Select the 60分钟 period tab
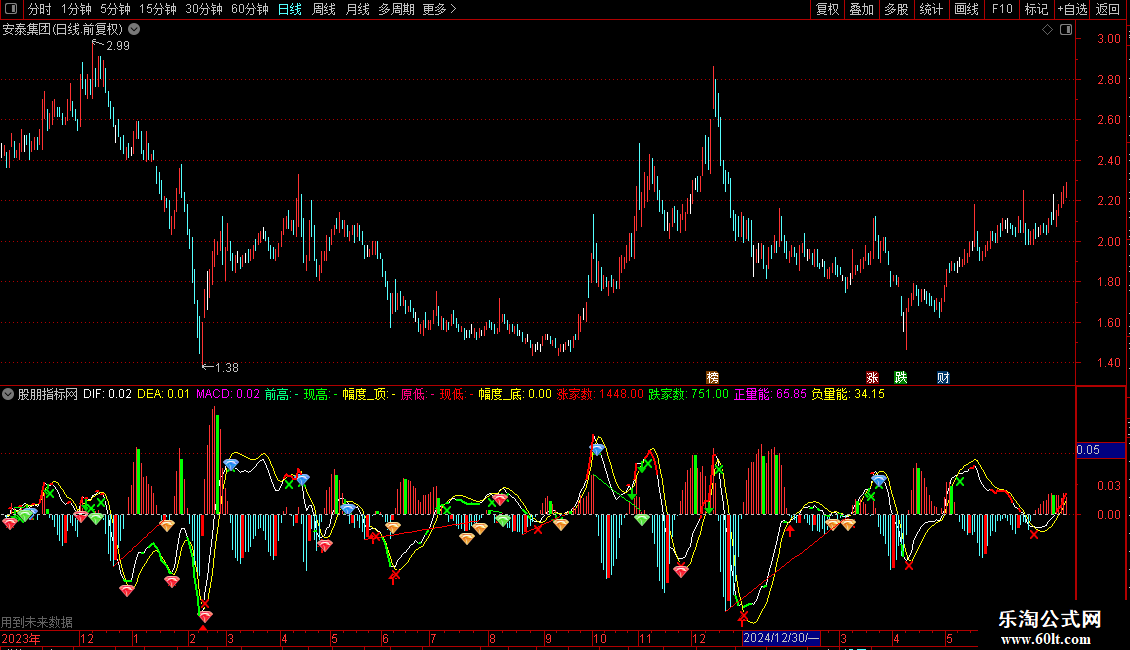Image resolution: width=1130 pixels, height=650 pixels. pos(249,9)
